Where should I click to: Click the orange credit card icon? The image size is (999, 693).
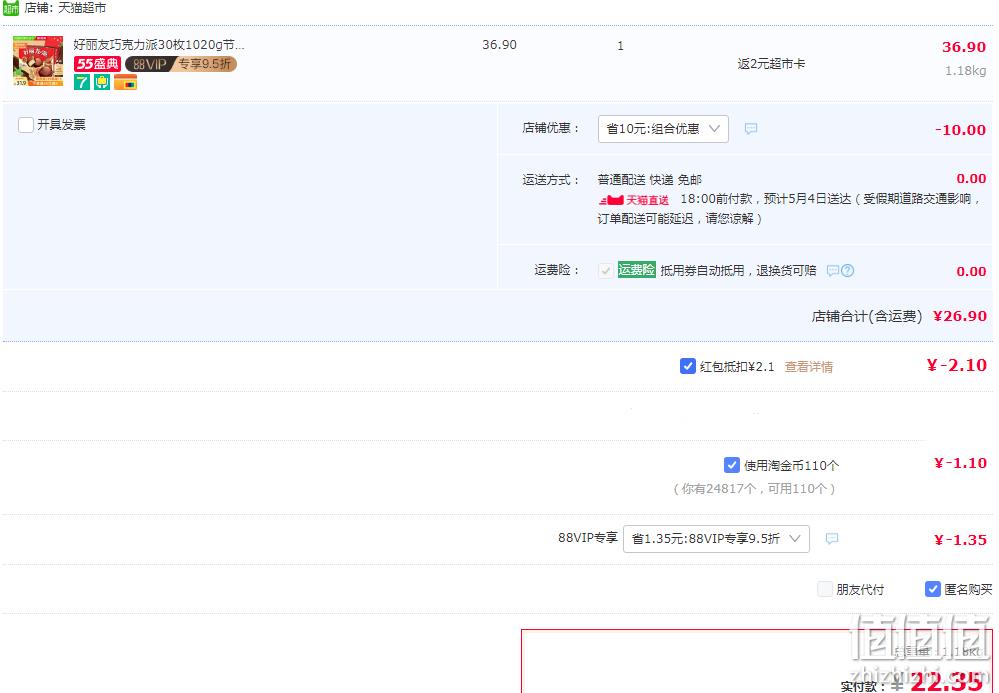(x=126, y=82)
